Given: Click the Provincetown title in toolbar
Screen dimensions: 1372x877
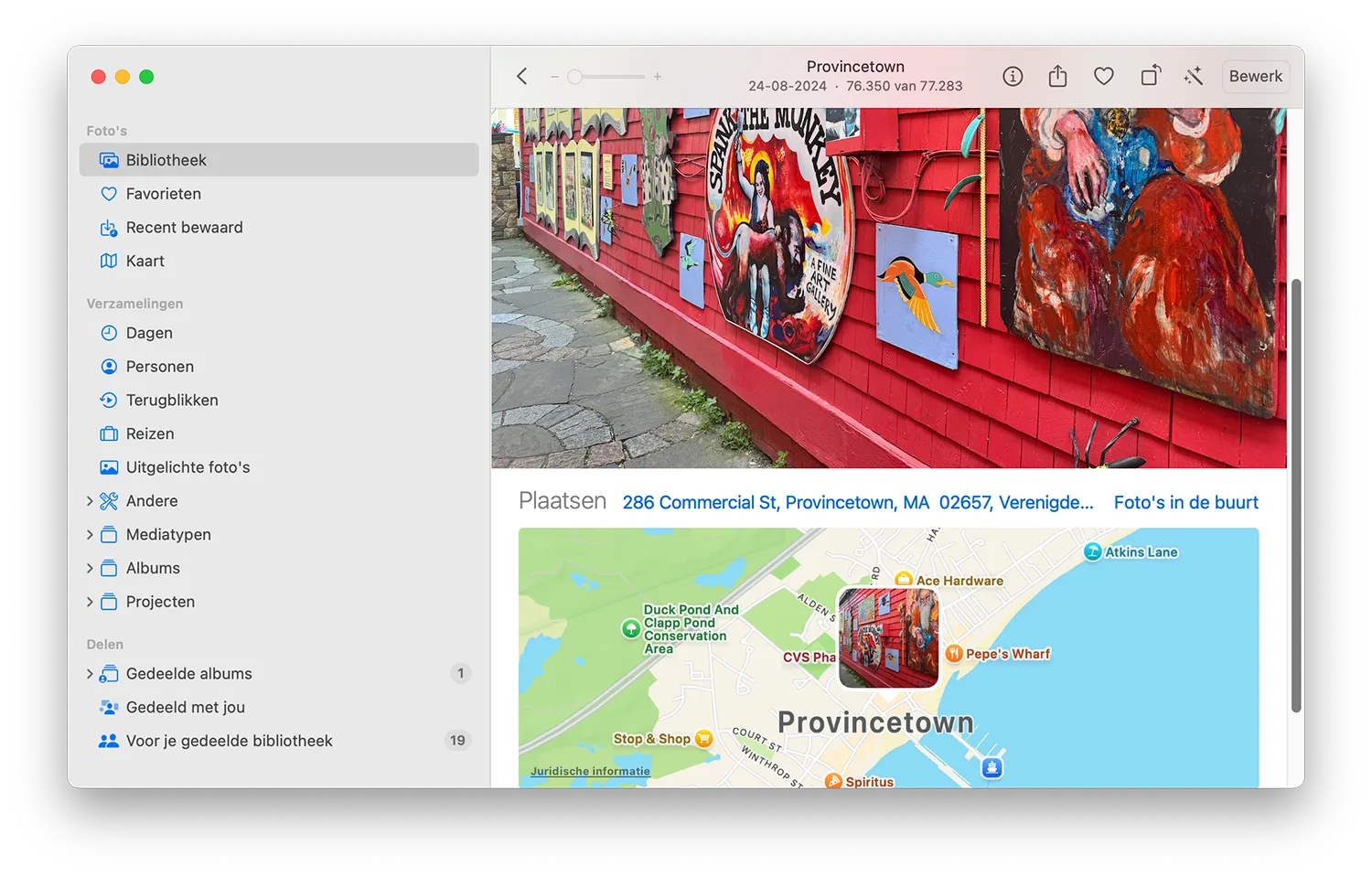Looking at the screenshot, I should pyautogui.click(x=855, y=67).
